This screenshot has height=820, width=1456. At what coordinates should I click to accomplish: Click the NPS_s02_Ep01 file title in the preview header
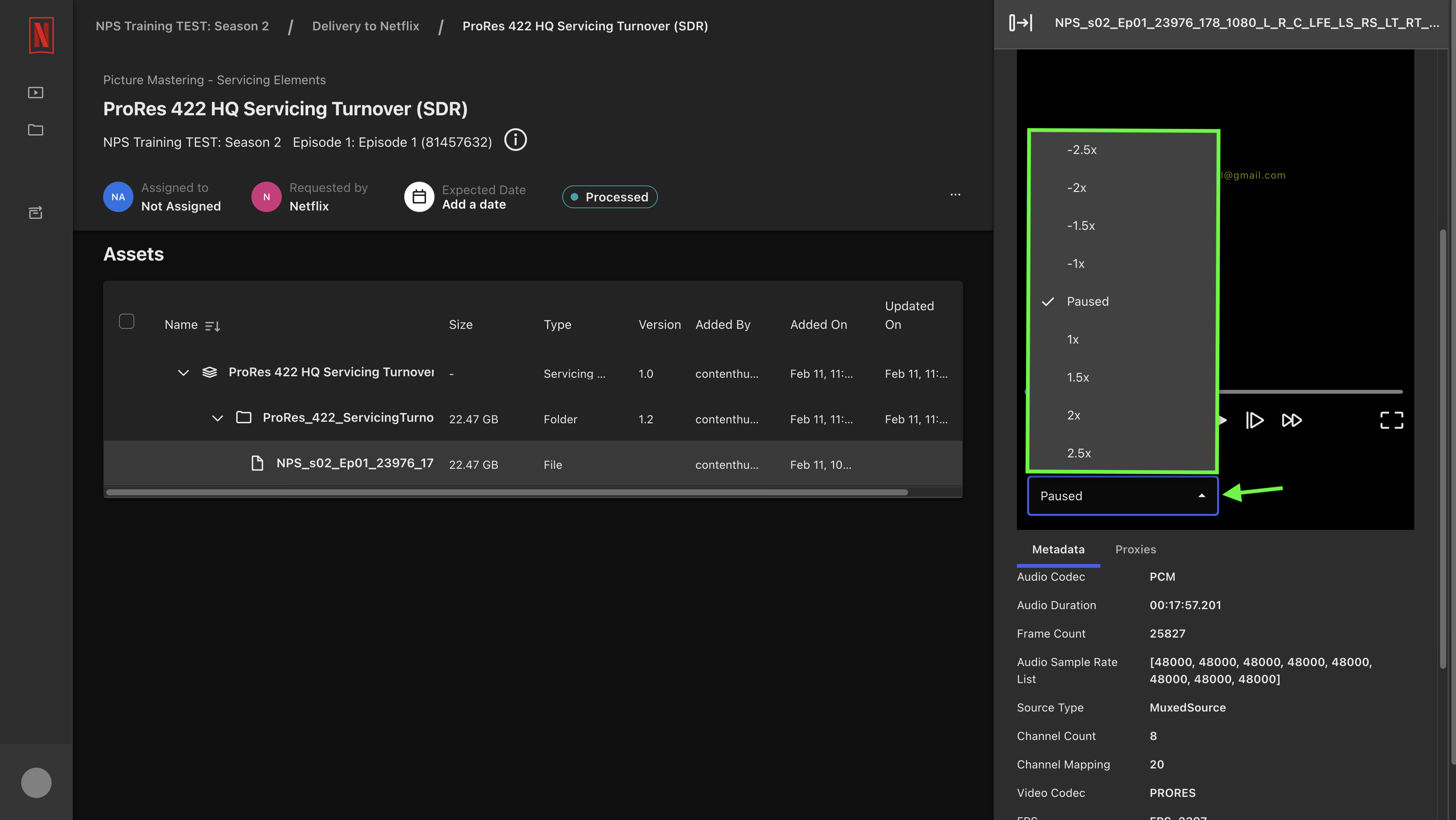[1247, 23]
